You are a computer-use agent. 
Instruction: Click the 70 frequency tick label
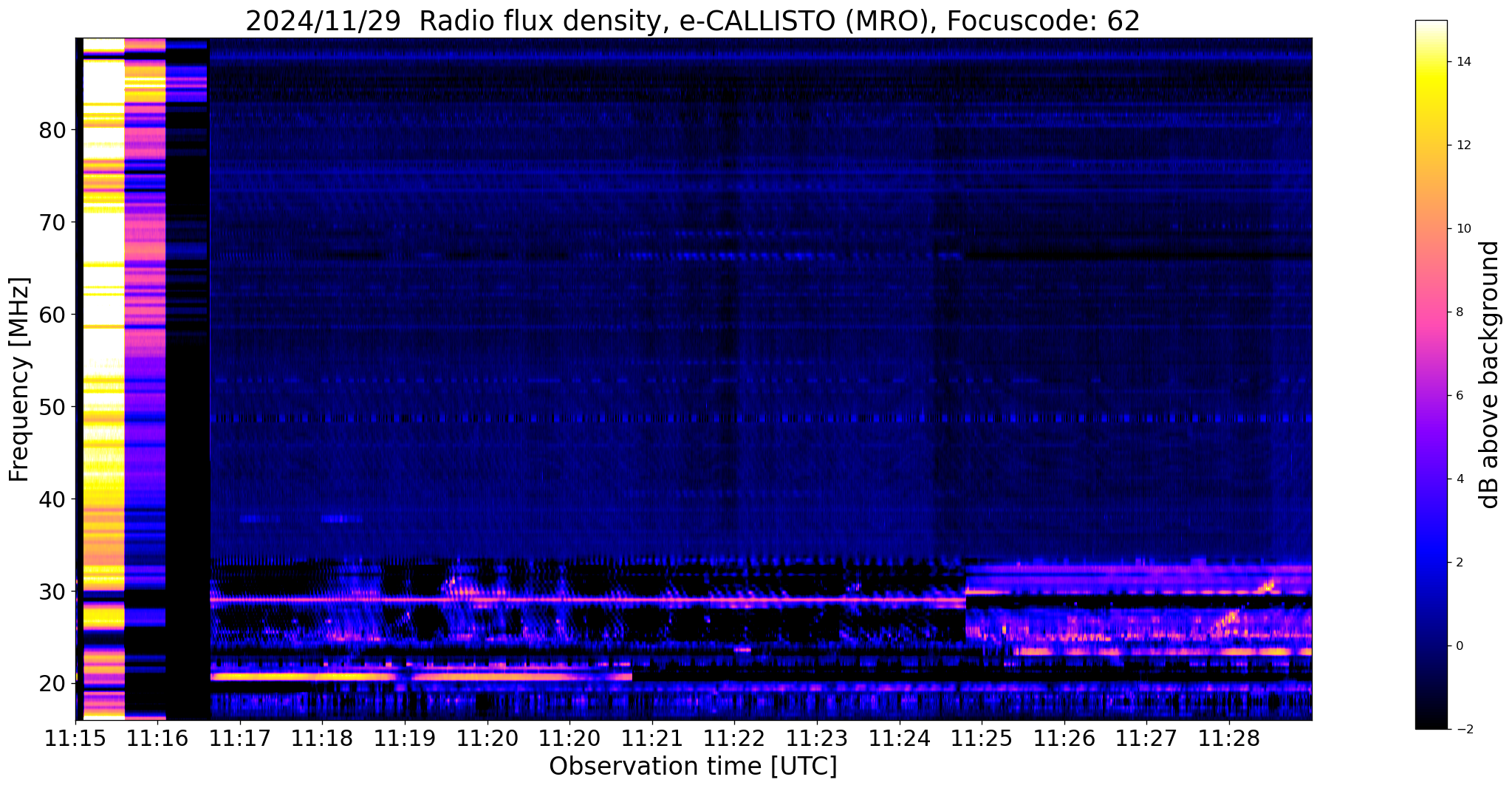(x=52, y=222)
